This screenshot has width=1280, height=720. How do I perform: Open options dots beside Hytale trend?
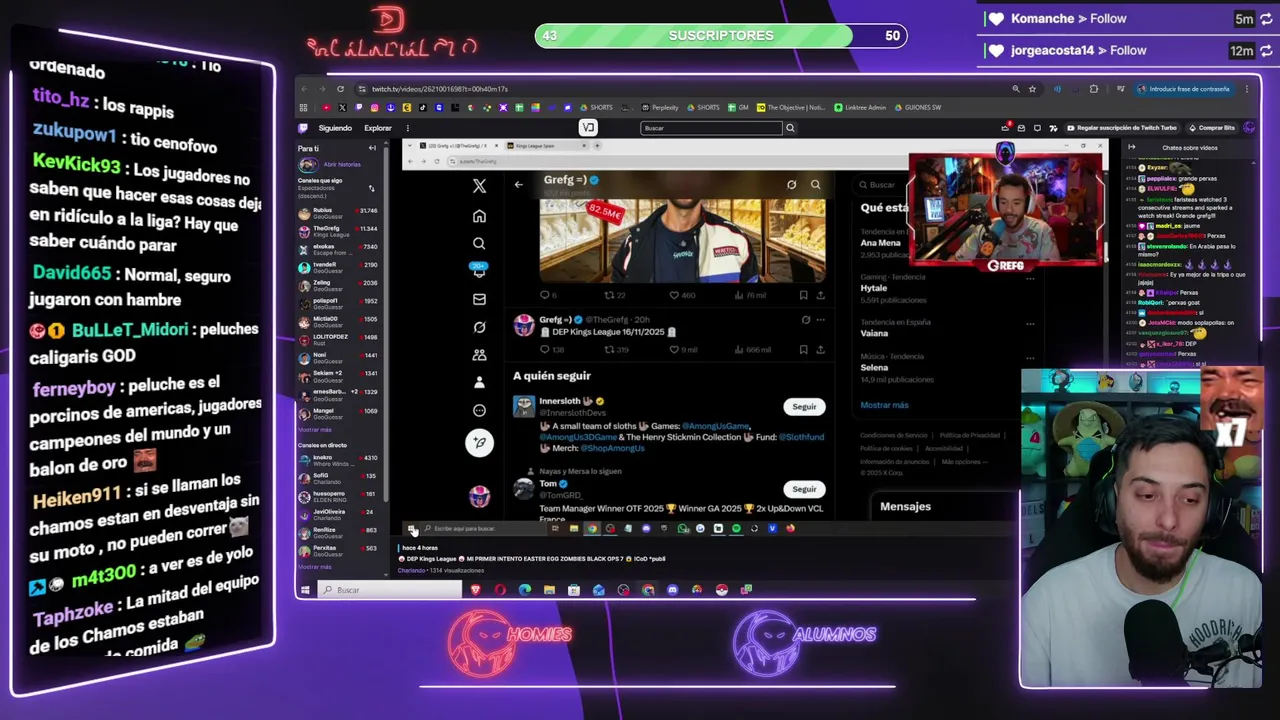1030,281
